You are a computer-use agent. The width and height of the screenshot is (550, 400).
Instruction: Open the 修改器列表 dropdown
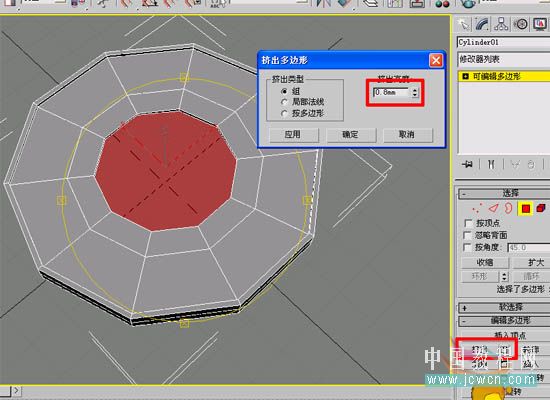pyautogui.click(x=504, y=59)
